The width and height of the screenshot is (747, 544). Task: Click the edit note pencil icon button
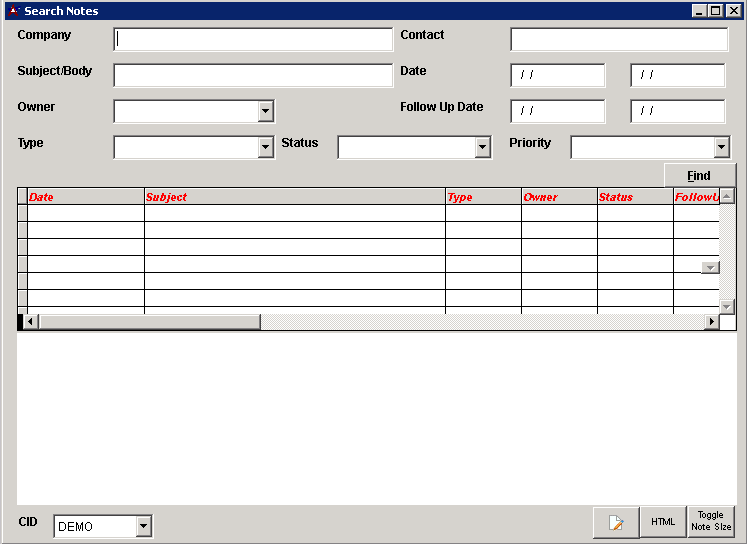pyautogui.click(x=616, y=522)
